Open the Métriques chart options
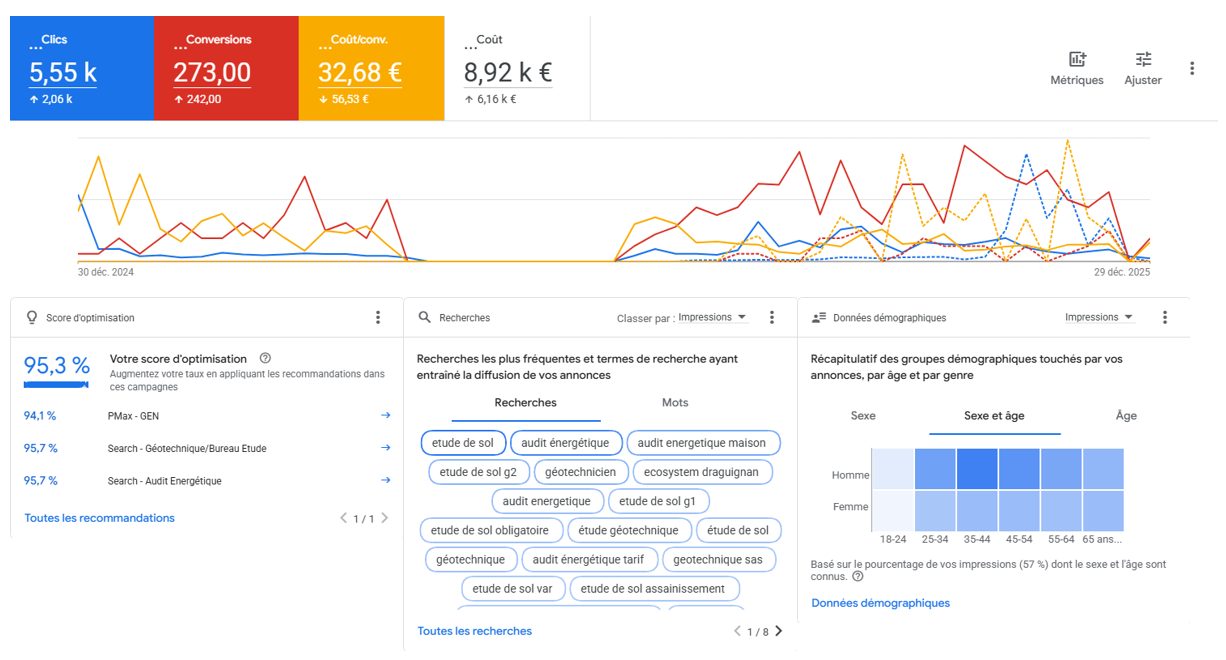The image size is (1226, 660). [1077, 68]
